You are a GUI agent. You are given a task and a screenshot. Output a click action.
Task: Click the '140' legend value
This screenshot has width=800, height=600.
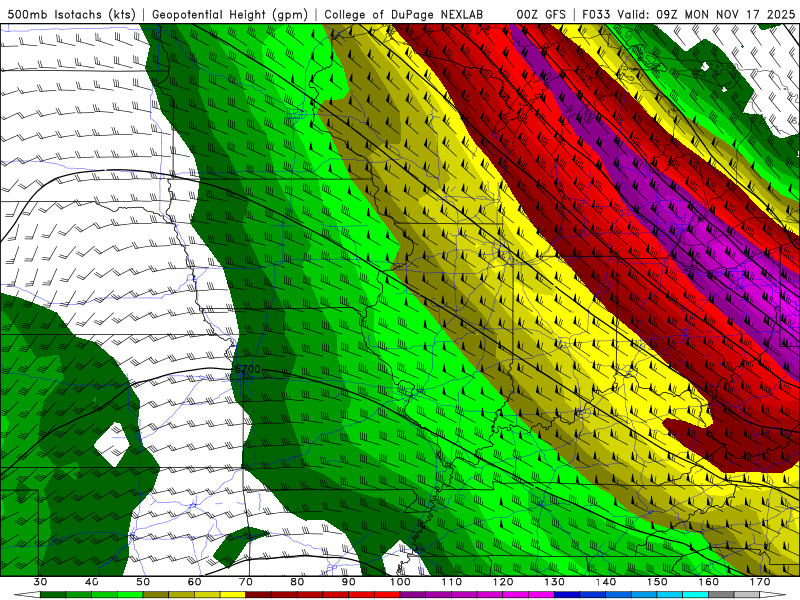tap(606, 582)
